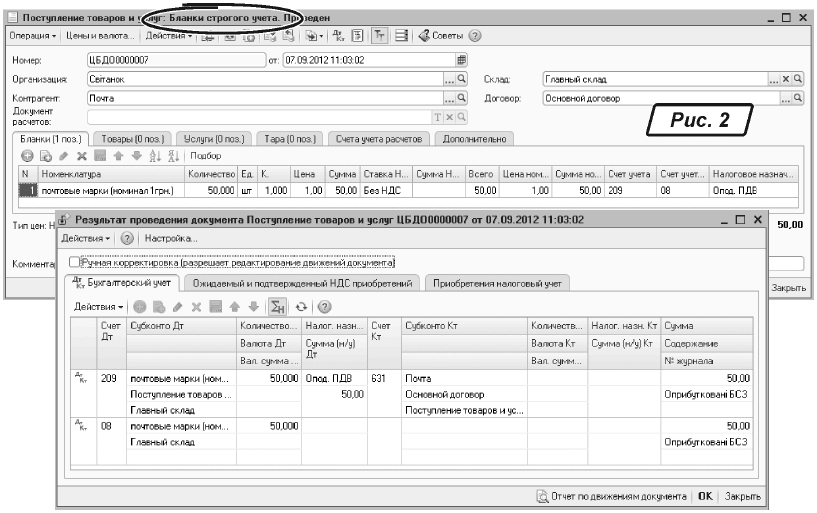Open Отчет по движениям документа

[612, 495]
